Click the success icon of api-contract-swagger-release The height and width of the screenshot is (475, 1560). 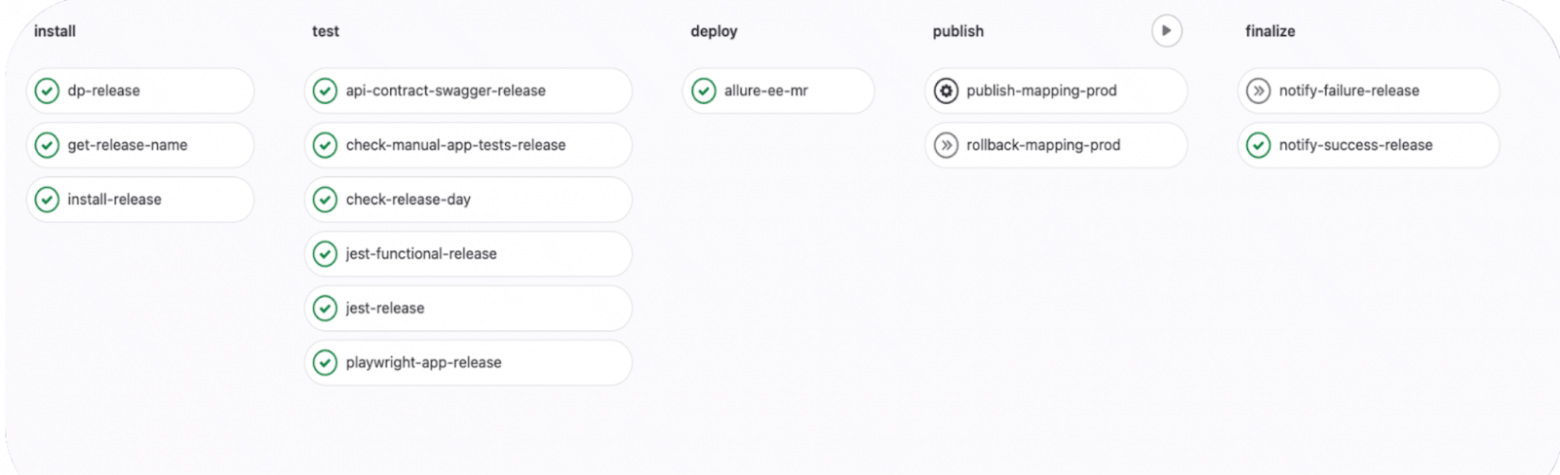(x=324, y=91)
